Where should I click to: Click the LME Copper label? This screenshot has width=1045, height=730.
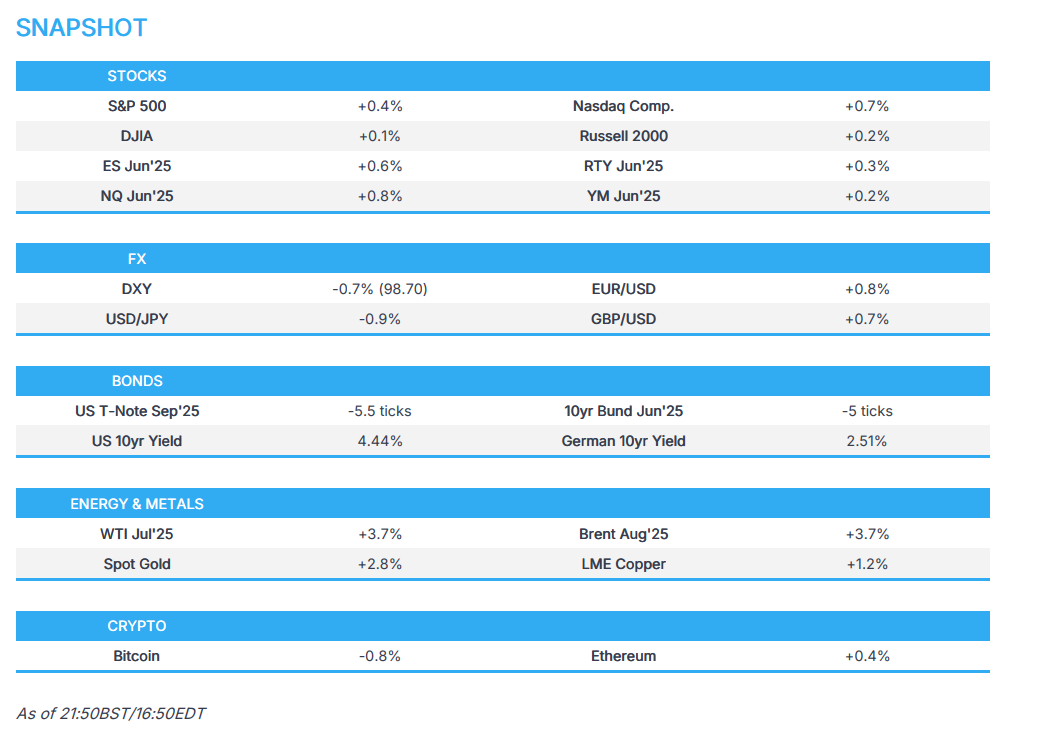pos(623,564)
